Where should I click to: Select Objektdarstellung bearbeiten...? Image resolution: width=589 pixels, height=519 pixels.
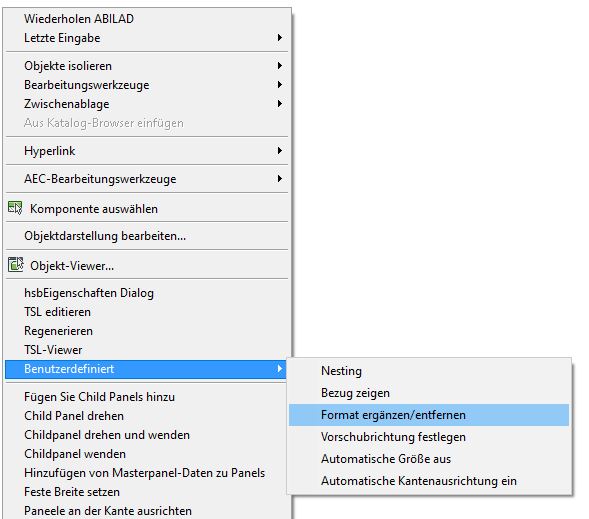tap(146, 236)
